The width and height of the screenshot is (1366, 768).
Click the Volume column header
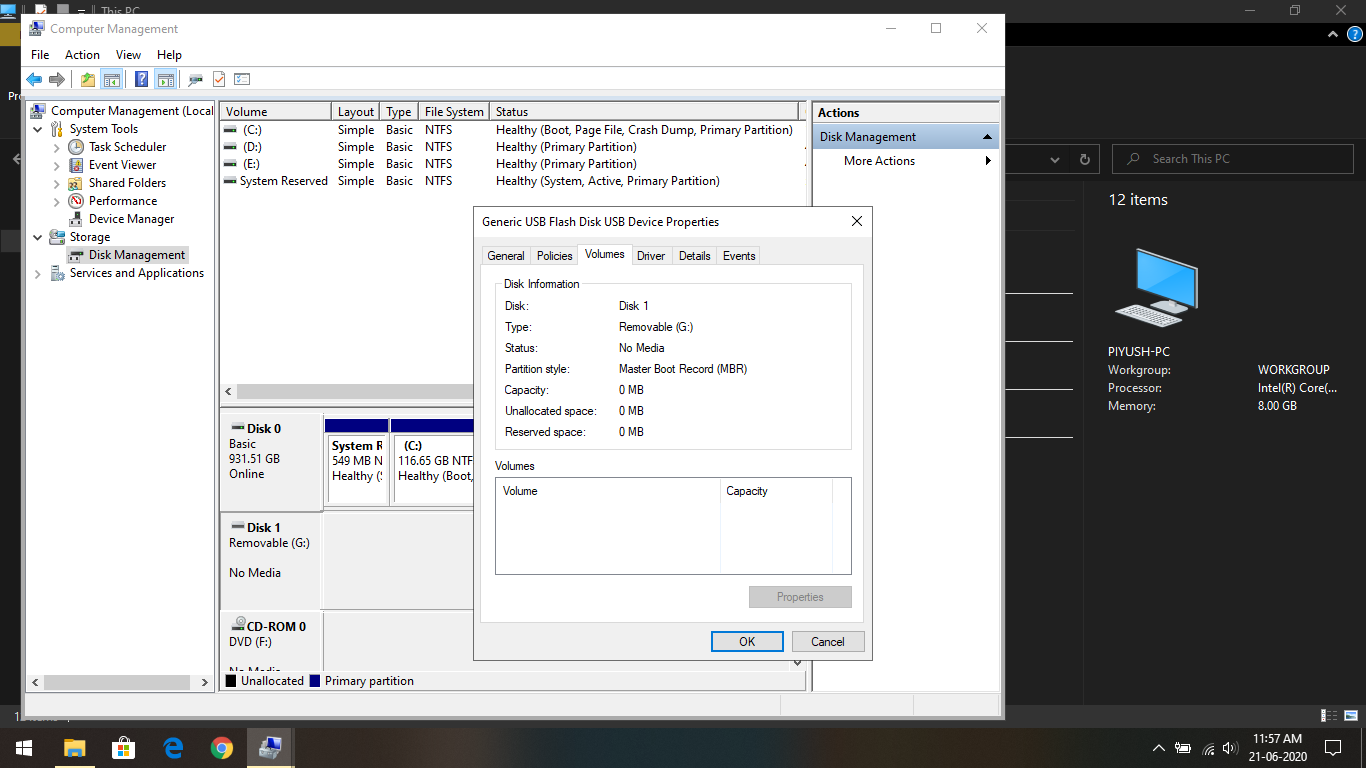pos(276,112)
